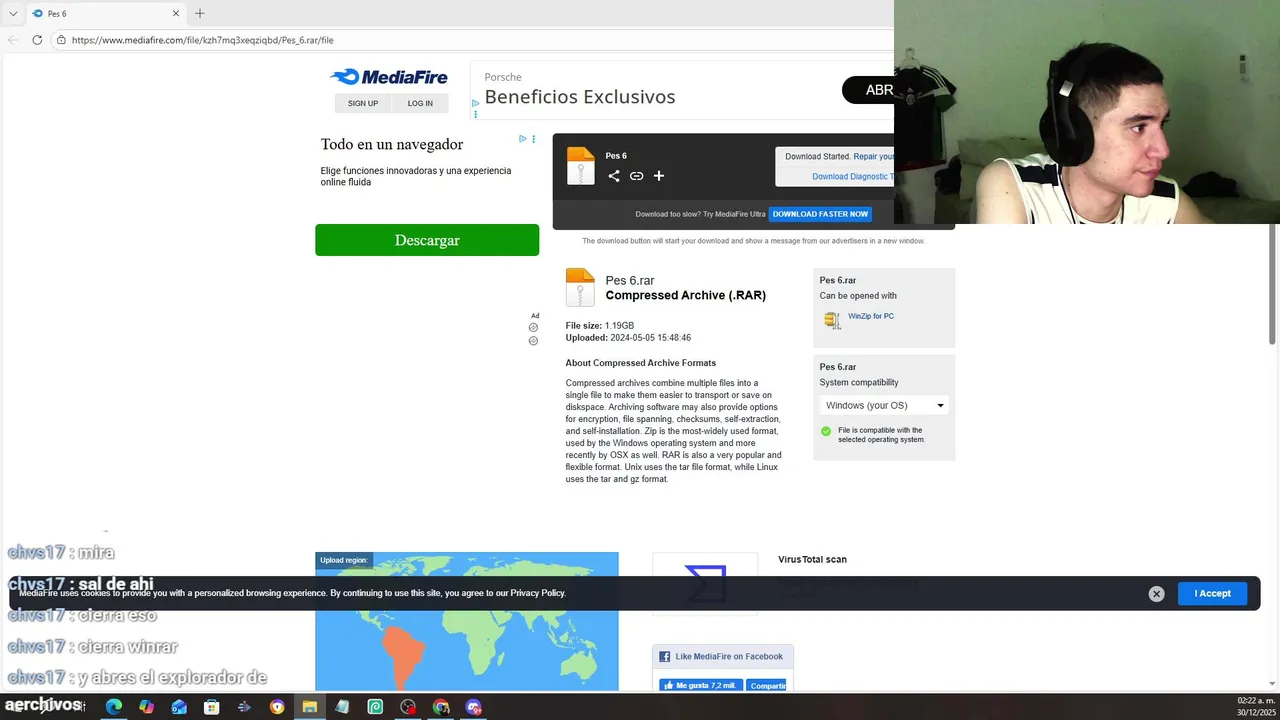
Task: Click the File size 1.19GB text
Action: coord(600,326)
